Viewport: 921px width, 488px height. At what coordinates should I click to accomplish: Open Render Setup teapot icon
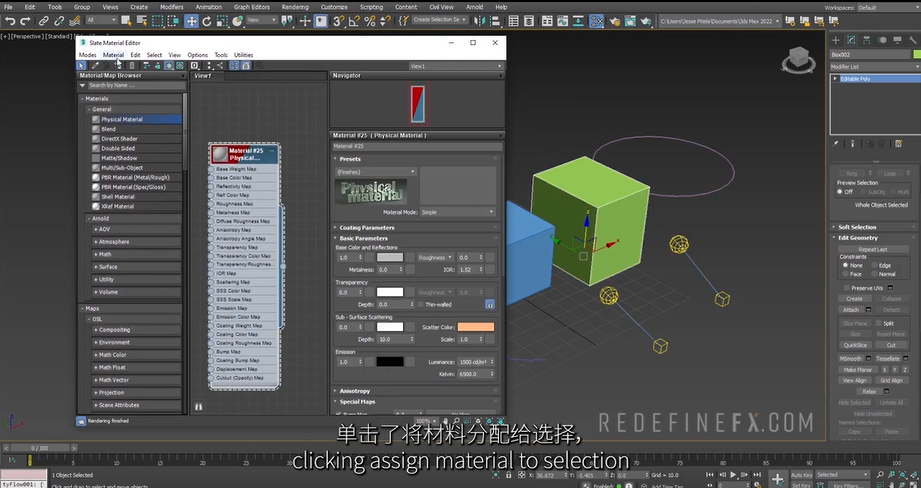pyautogui.click(x=615, y=21)
